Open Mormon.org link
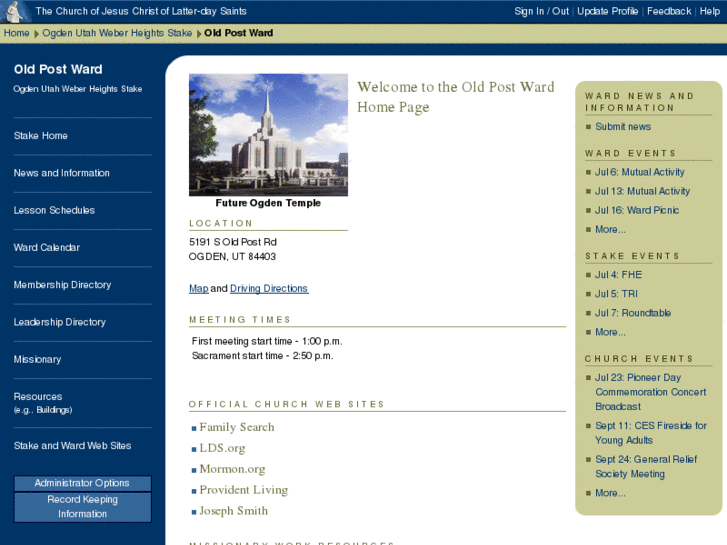Screen dimensions: 727x545 click(233, 469)
